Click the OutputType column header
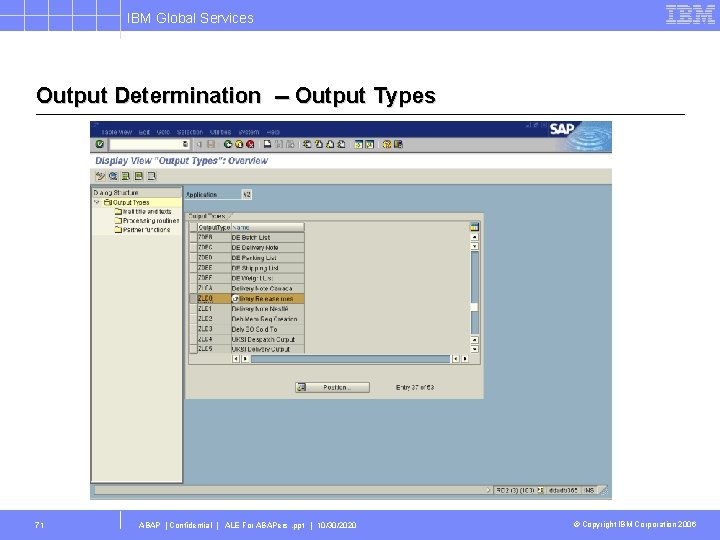 (x=214, y=227)
